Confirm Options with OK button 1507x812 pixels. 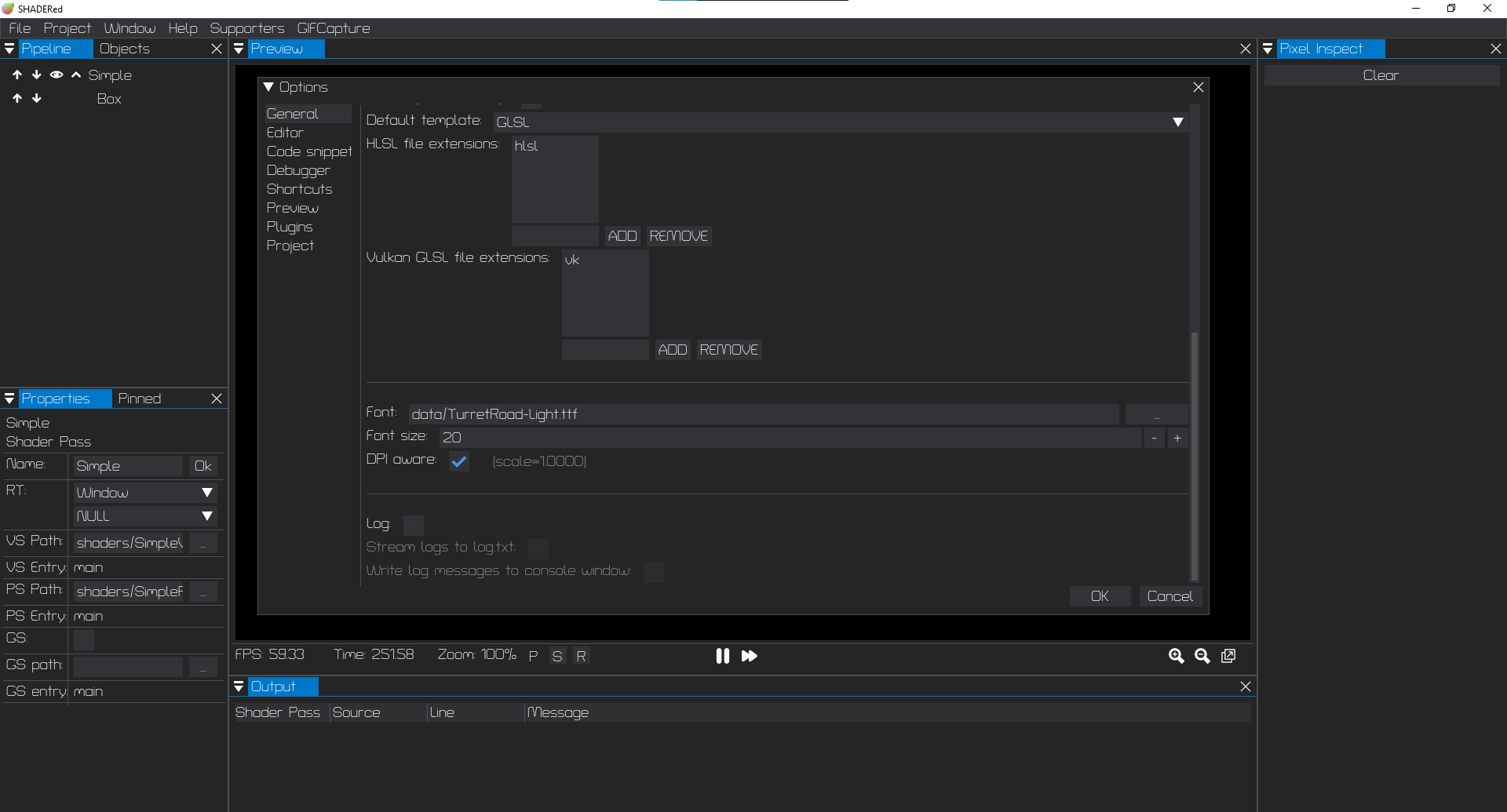tap(1100, 596)
